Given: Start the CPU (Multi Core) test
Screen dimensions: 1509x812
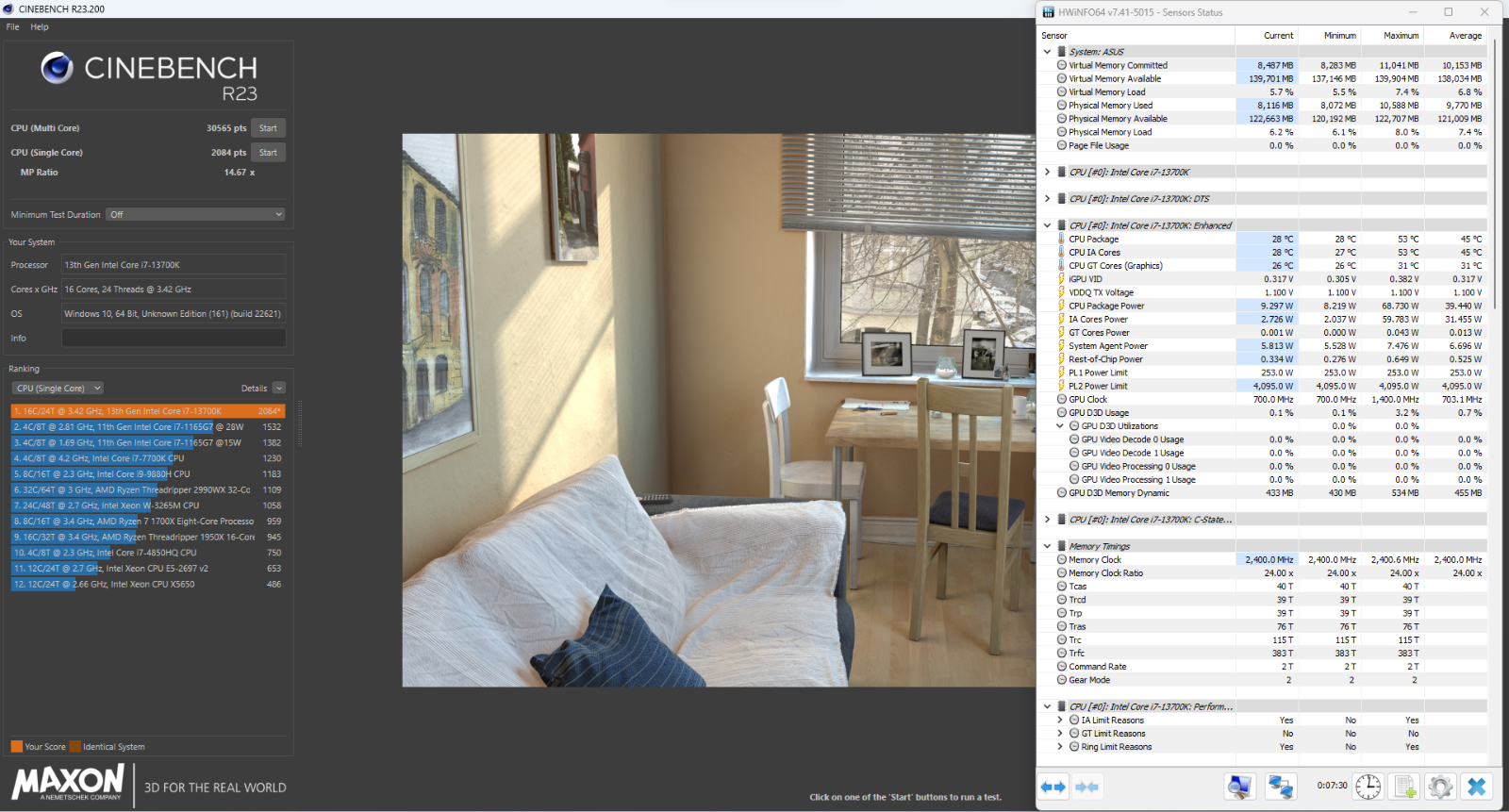Looking at the screenshot, I should point(269,128).
